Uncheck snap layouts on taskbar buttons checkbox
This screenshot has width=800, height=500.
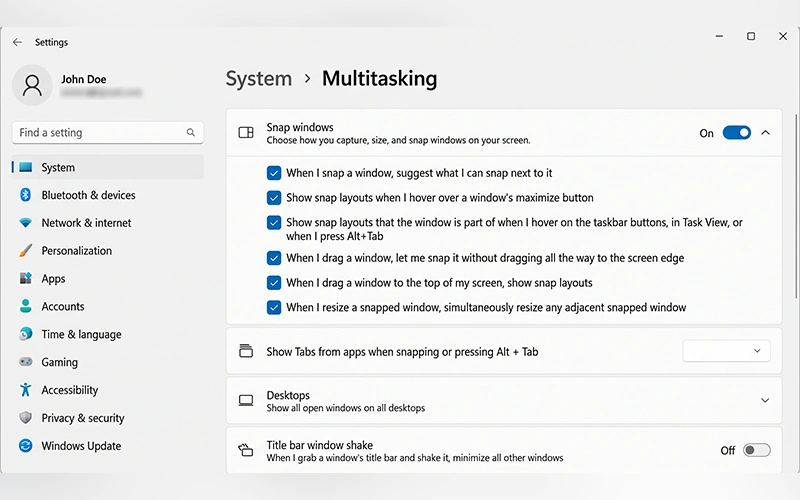point(274,222)
